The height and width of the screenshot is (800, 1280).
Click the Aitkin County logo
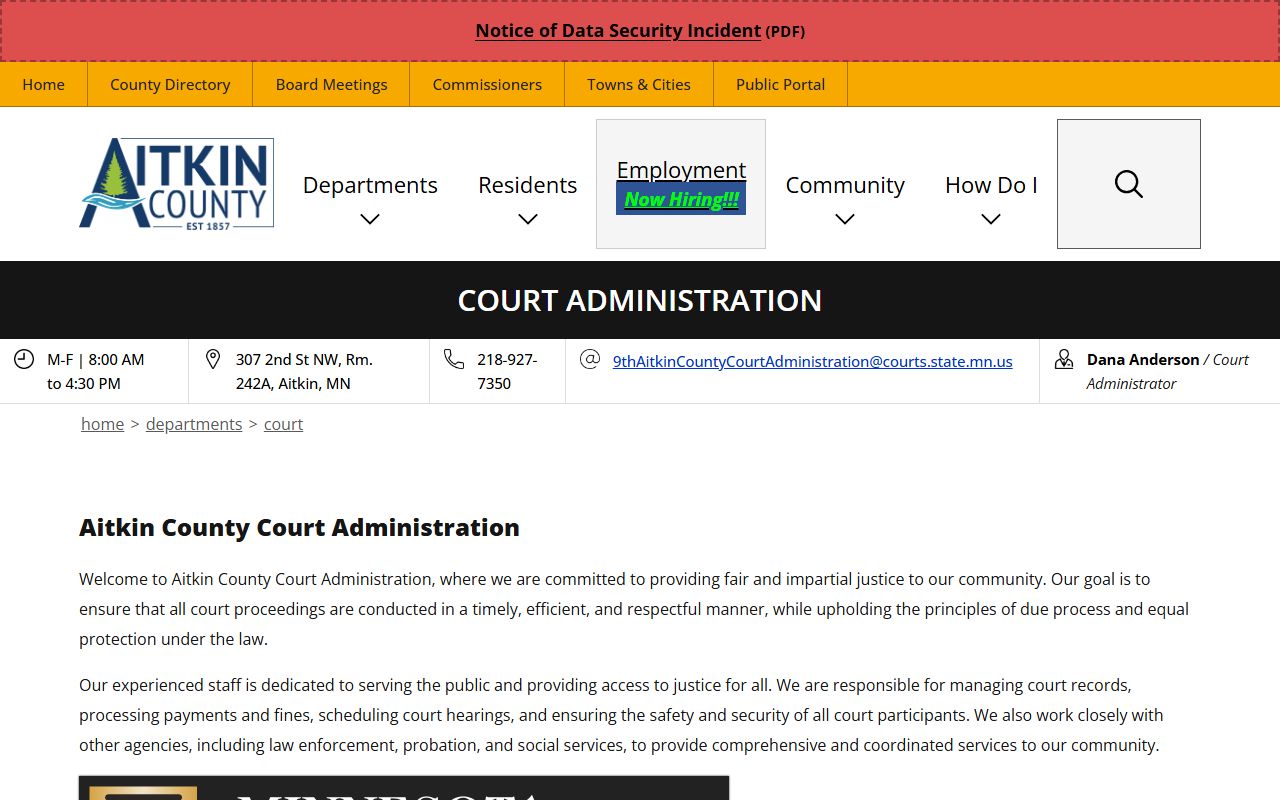pyautogui.click(x=177, y=184)
